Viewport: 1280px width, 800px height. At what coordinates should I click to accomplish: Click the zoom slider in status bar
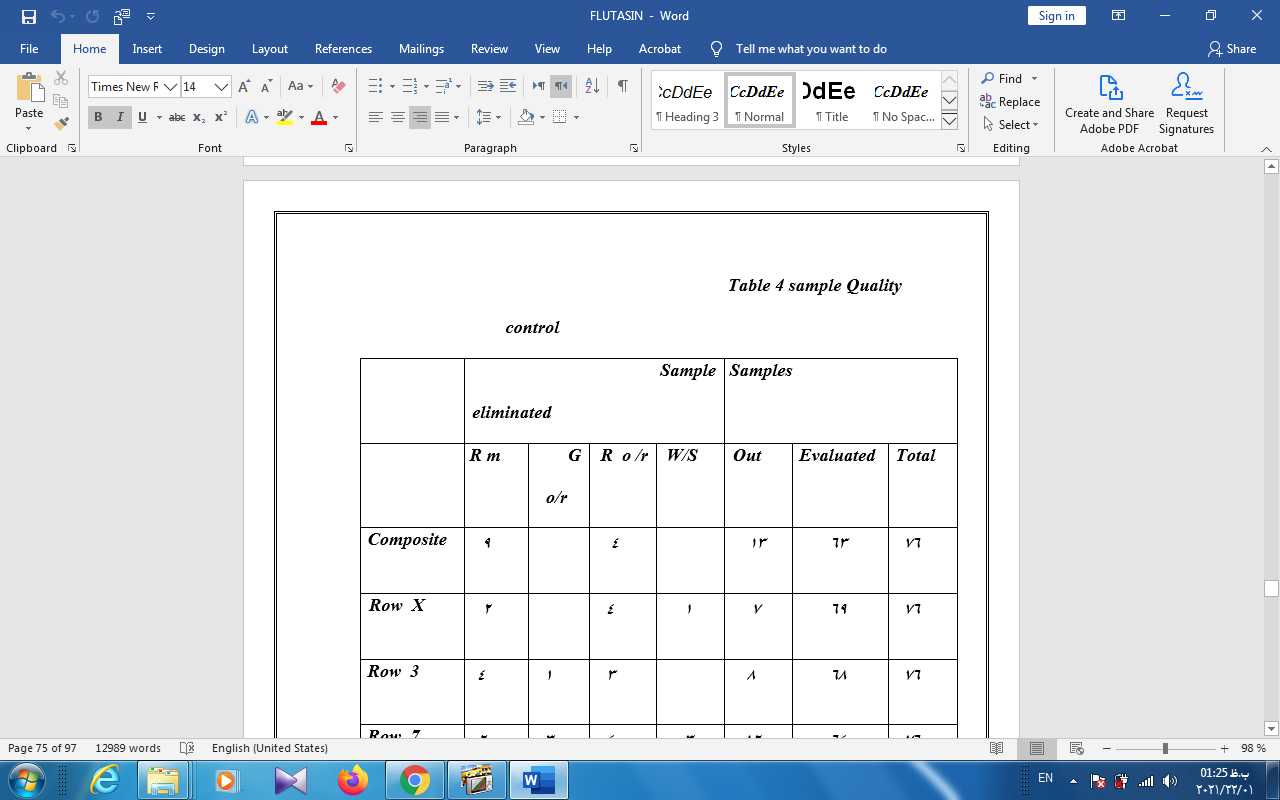[x=1165, y=749]
